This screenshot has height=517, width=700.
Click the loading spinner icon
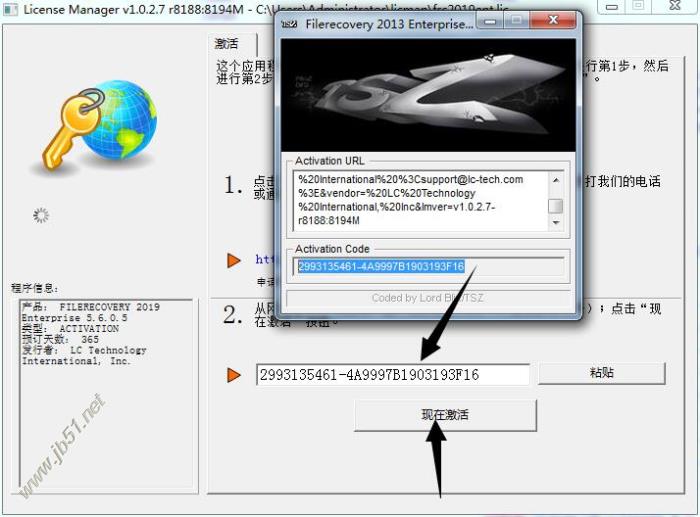[41, 216]
